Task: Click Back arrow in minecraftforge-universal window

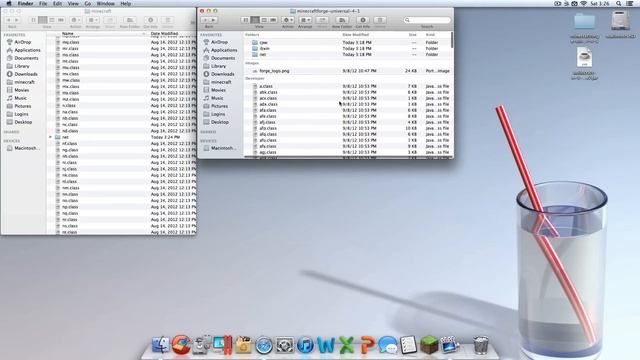Action: click(205, 20)
